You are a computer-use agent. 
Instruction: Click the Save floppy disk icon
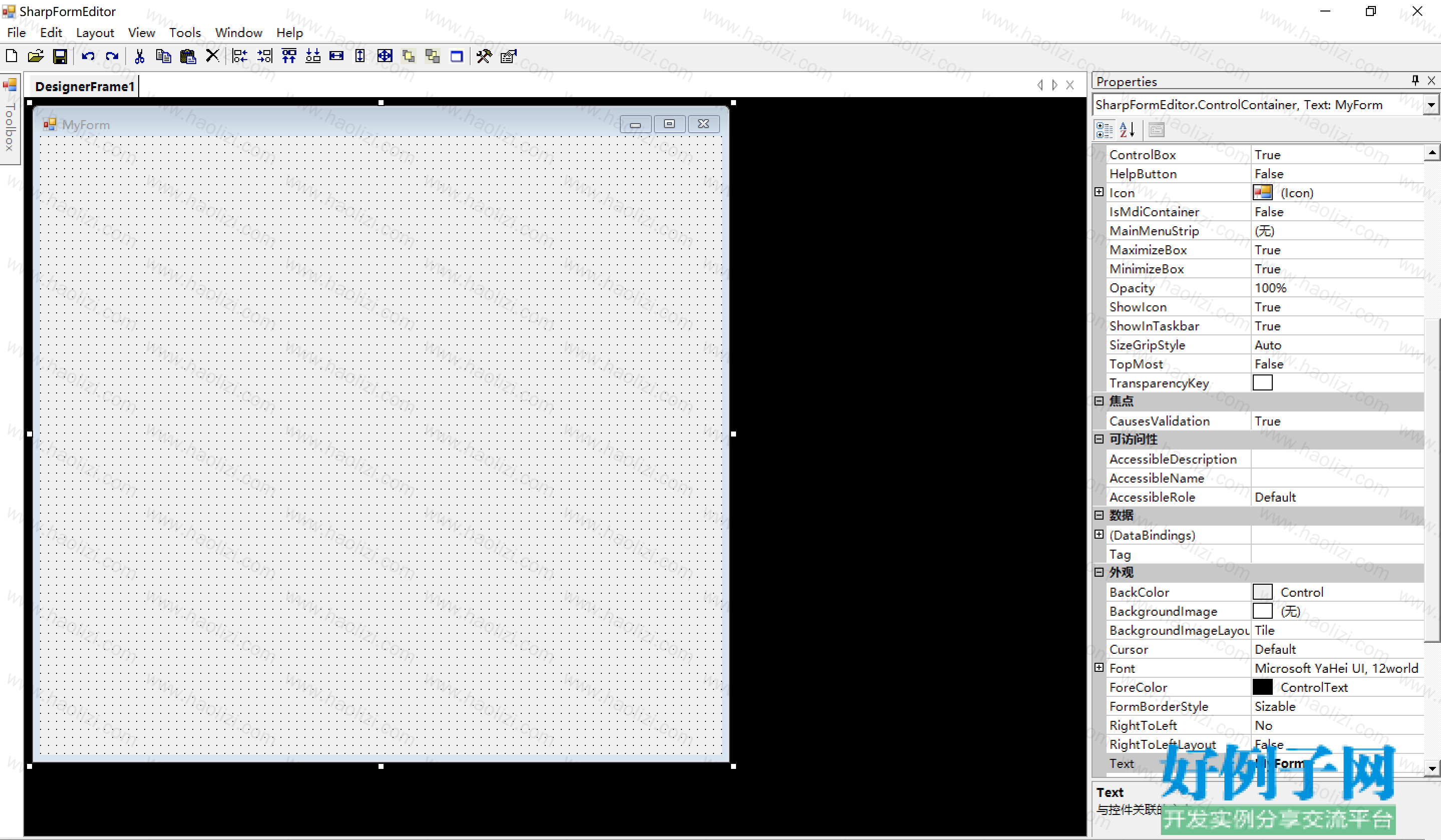(60, 56)
